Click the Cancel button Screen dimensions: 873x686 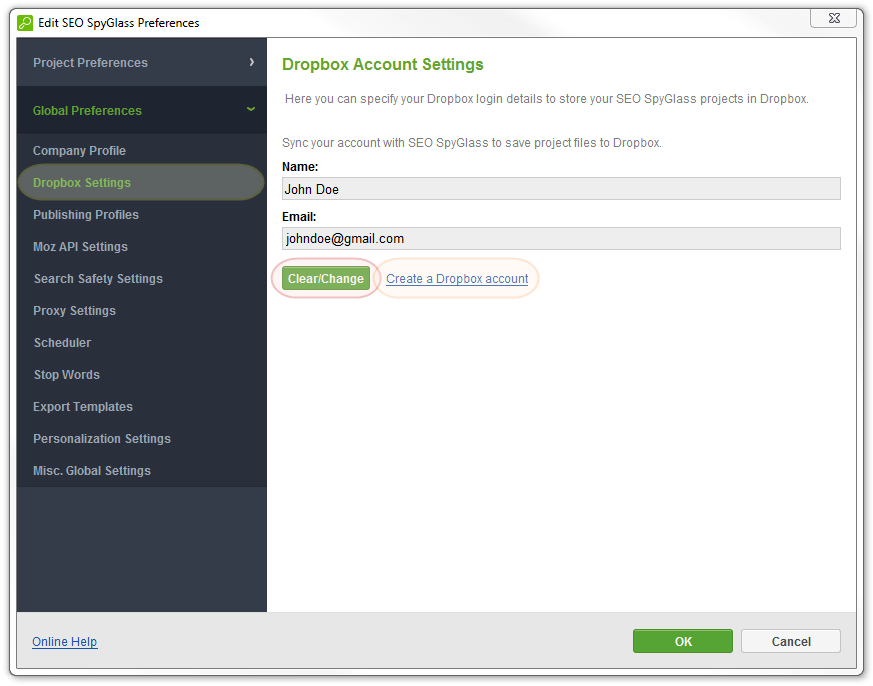coord(791,641)
